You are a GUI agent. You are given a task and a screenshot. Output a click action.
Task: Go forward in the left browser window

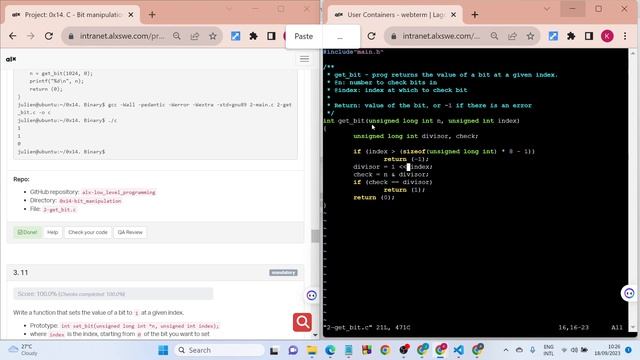click(x=31, y=36)
